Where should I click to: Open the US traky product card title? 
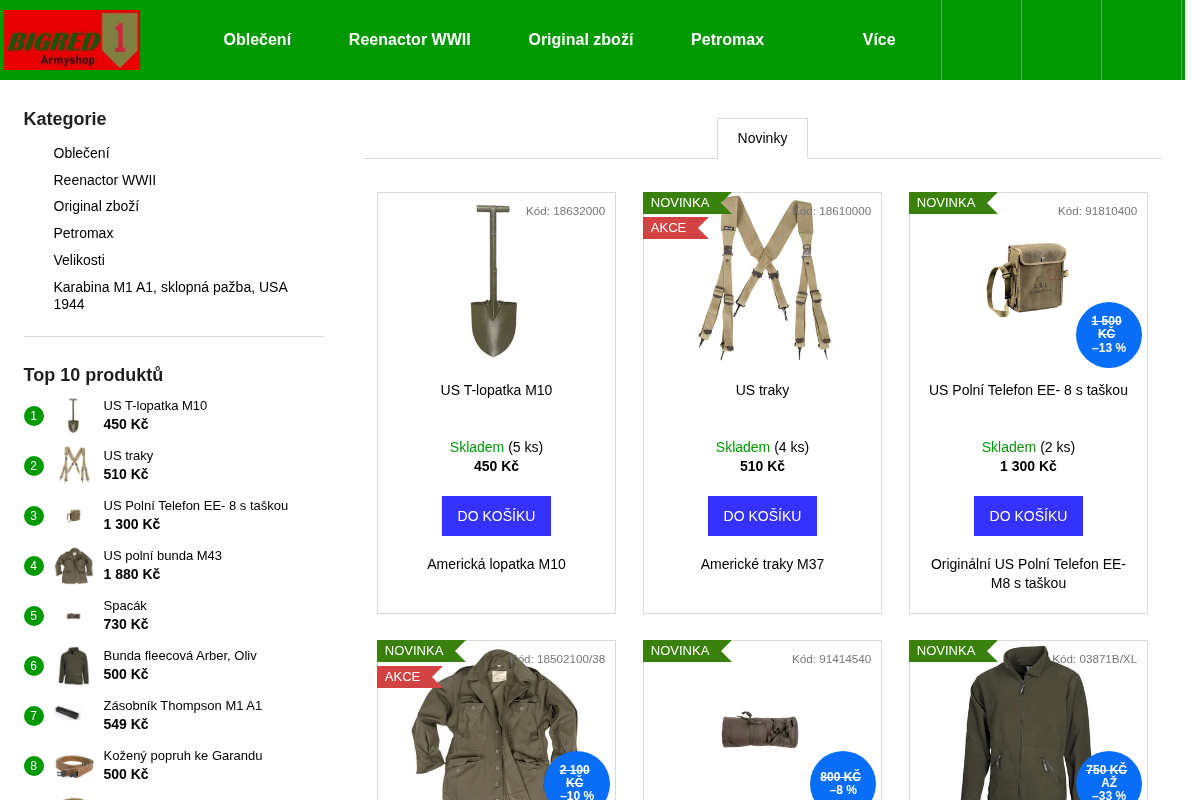[x=762, y=390]
